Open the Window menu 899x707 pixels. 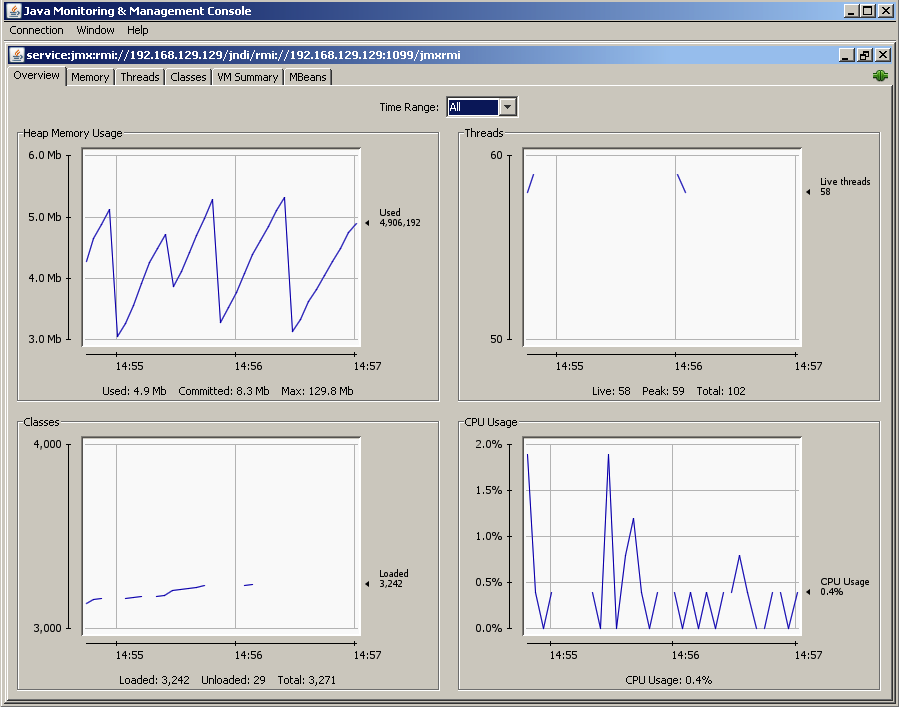coord(95,31)
